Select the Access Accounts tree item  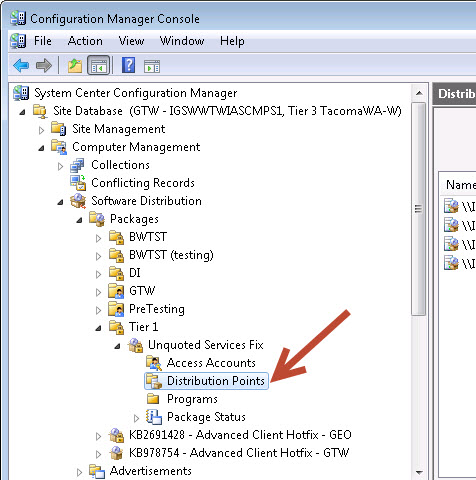(211, 363)
